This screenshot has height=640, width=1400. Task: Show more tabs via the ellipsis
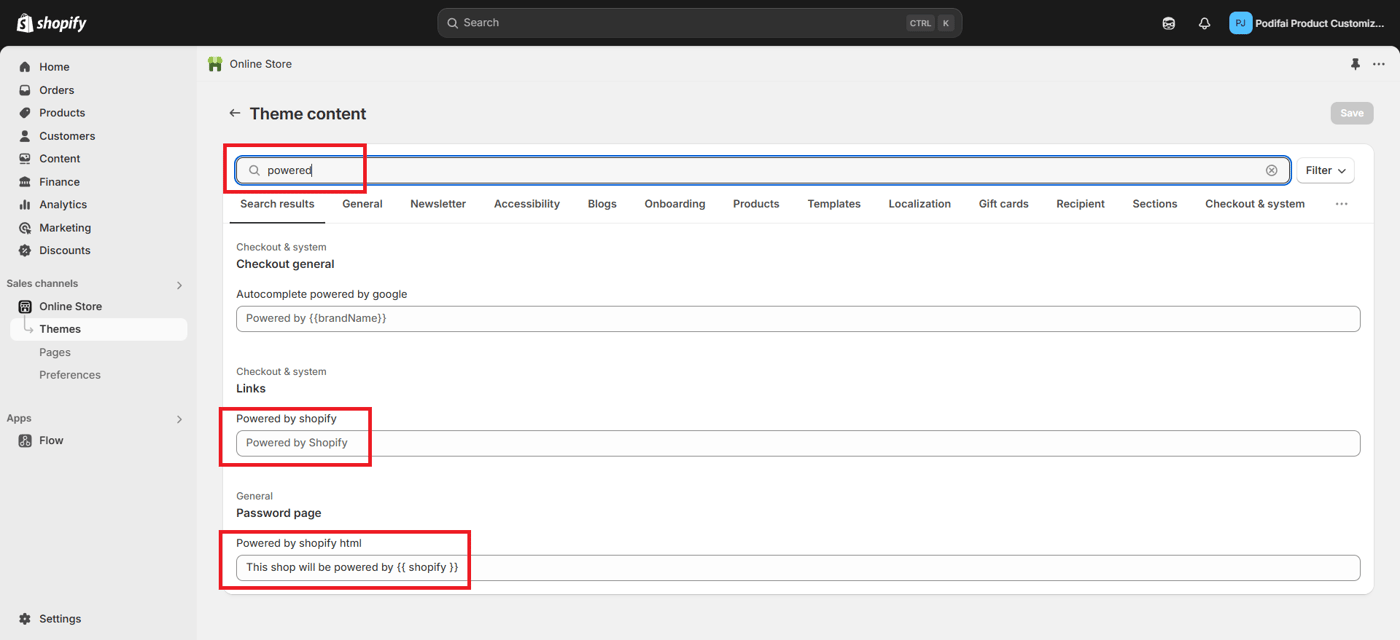[x=1342, y=204]
